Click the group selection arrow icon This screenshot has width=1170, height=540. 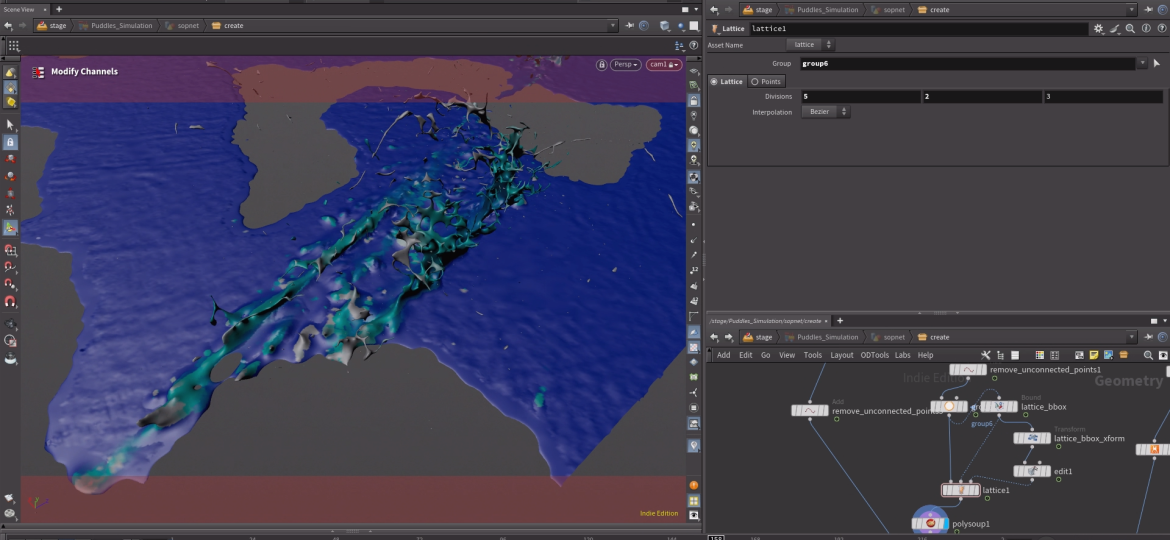click(1157, 63)
